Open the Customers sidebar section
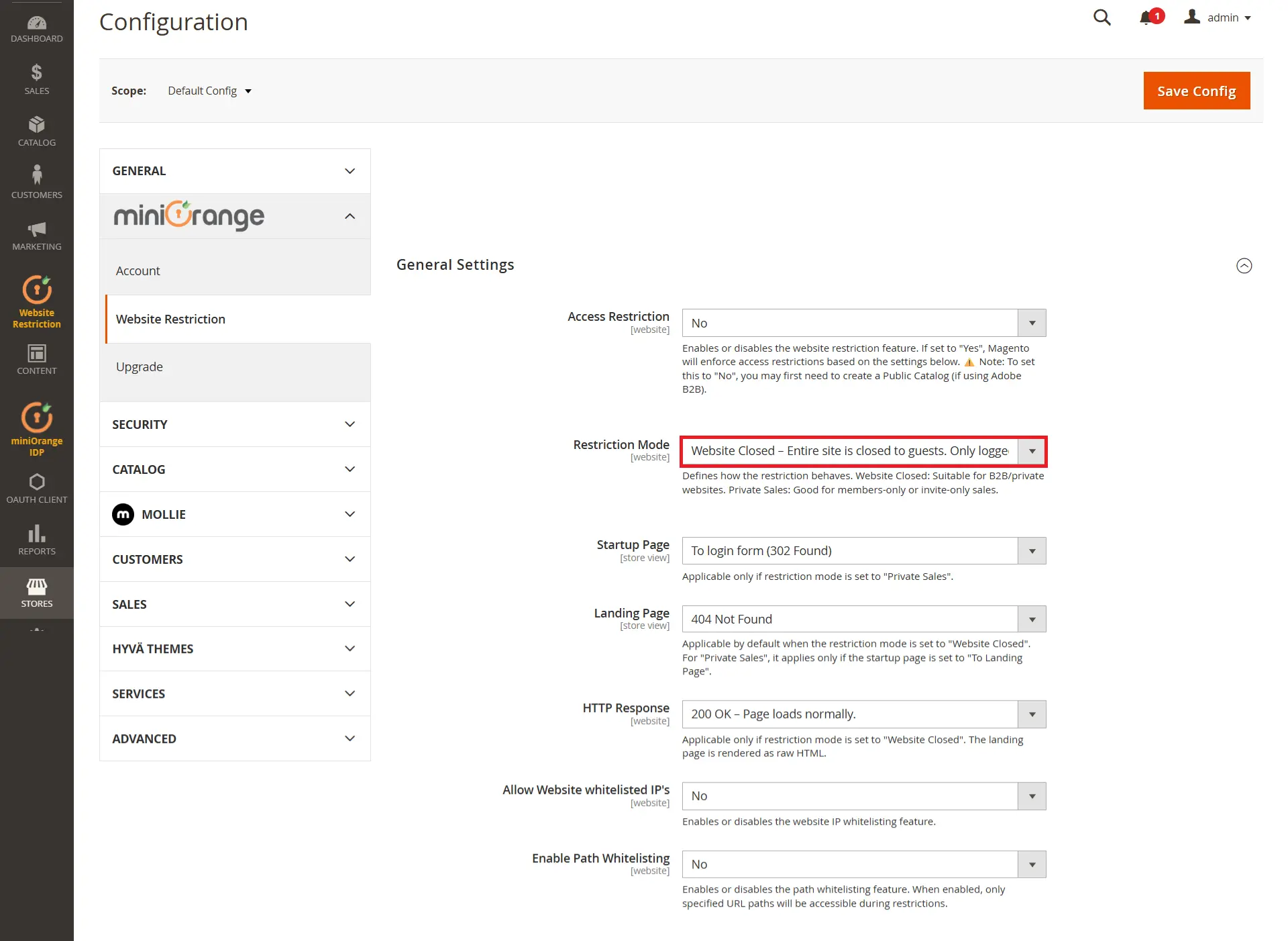The height and width of the screenshot is (941, 1288). pyautogui.click(x=36, y=181)
